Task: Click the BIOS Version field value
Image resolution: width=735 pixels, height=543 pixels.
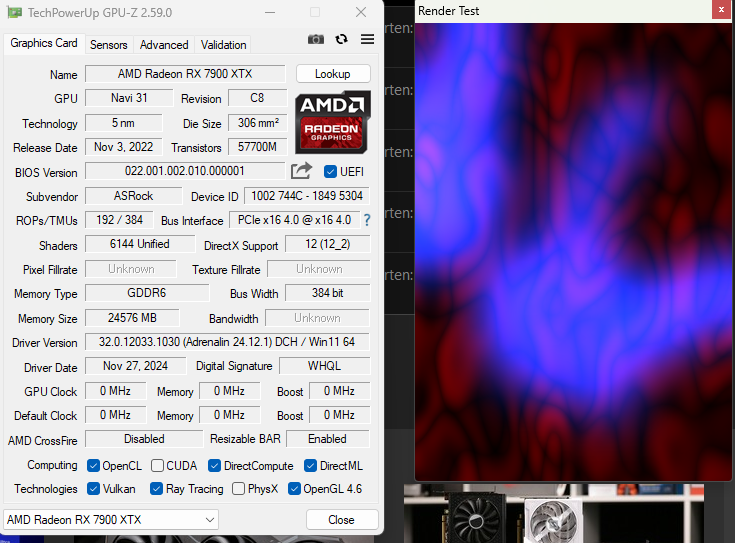Action: tap(185, 171)
